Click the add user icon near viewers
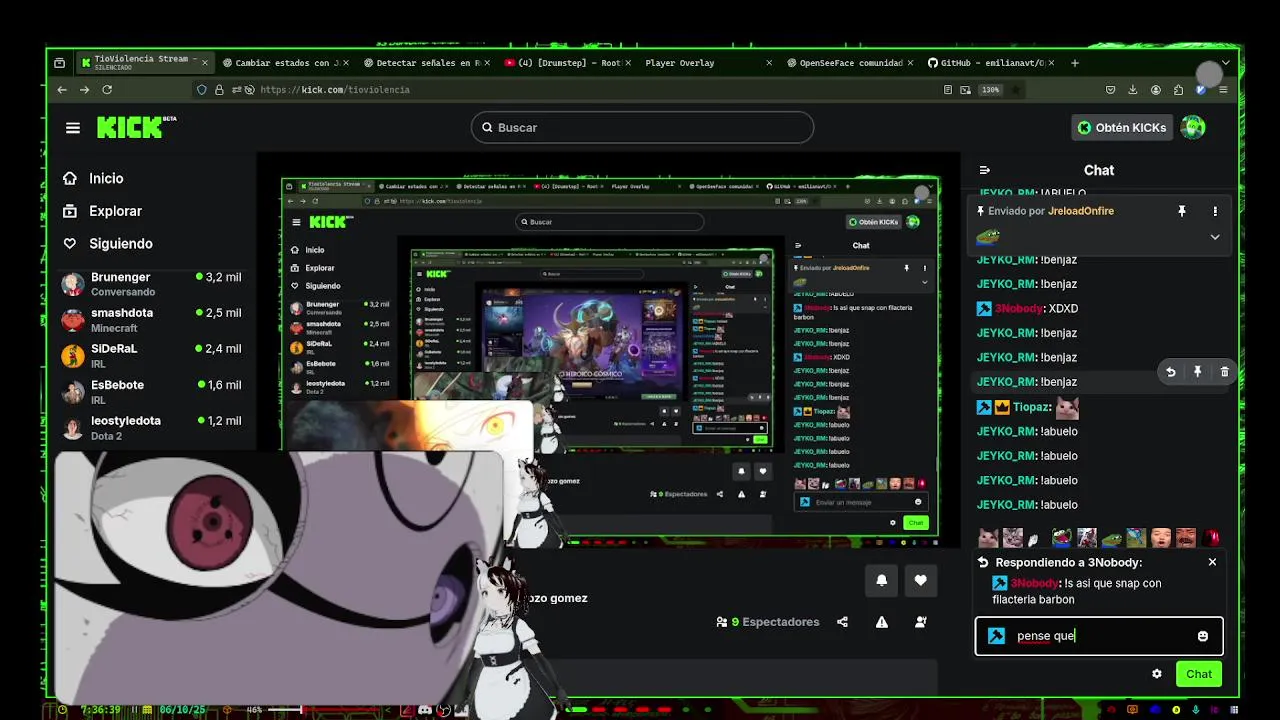1280x720 pixels. [x=920, y=622]
